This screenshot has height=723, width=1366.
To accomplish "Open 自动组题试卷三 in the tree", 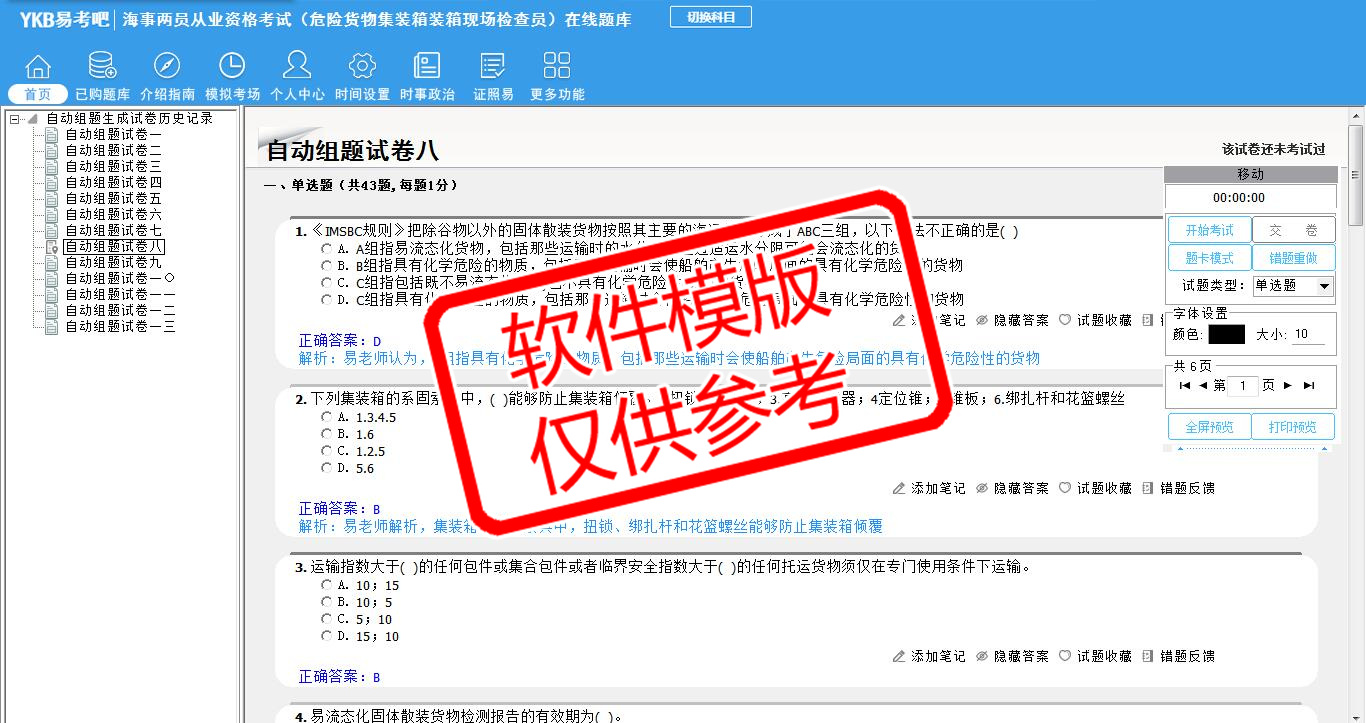I will pos(113,167).
